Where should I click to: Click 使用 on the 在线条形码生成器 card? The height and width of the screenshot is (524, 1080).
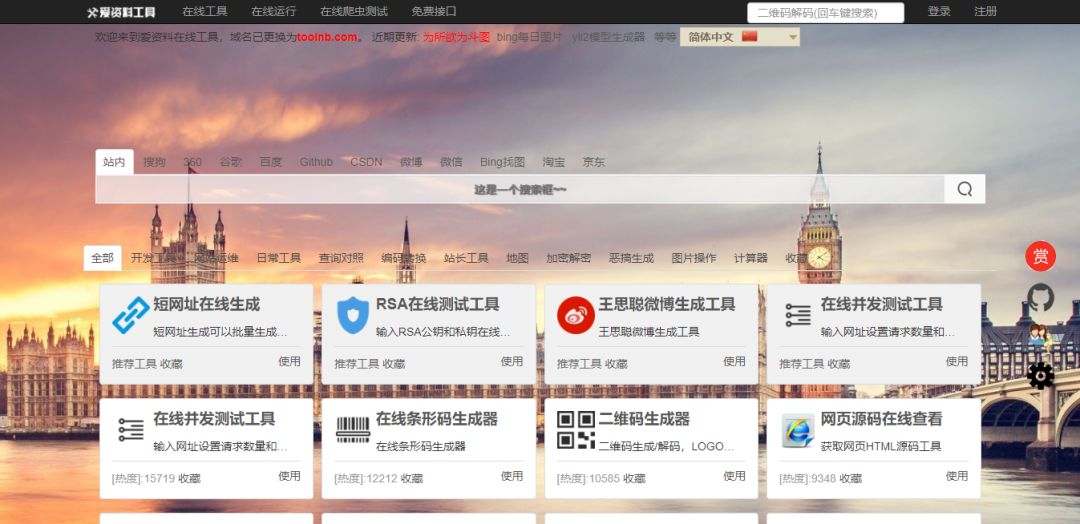click(512, 476)
